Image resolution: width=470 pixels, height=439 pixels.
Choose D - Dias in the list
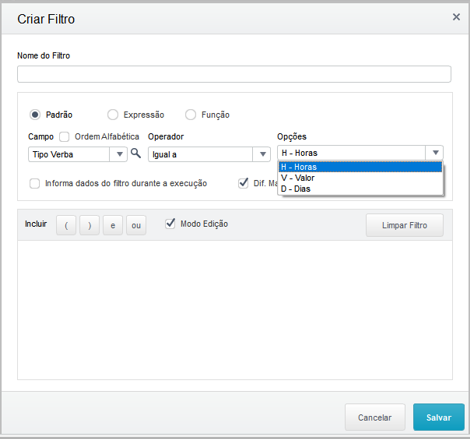(361, 189)
